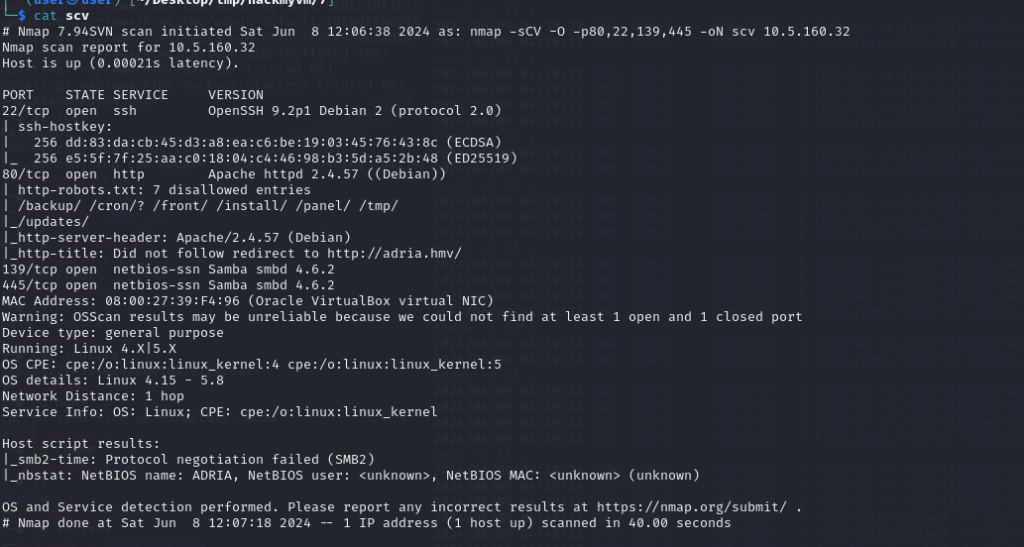Click the PORT column header
The image size is (1024, 547).
point(18,95)
